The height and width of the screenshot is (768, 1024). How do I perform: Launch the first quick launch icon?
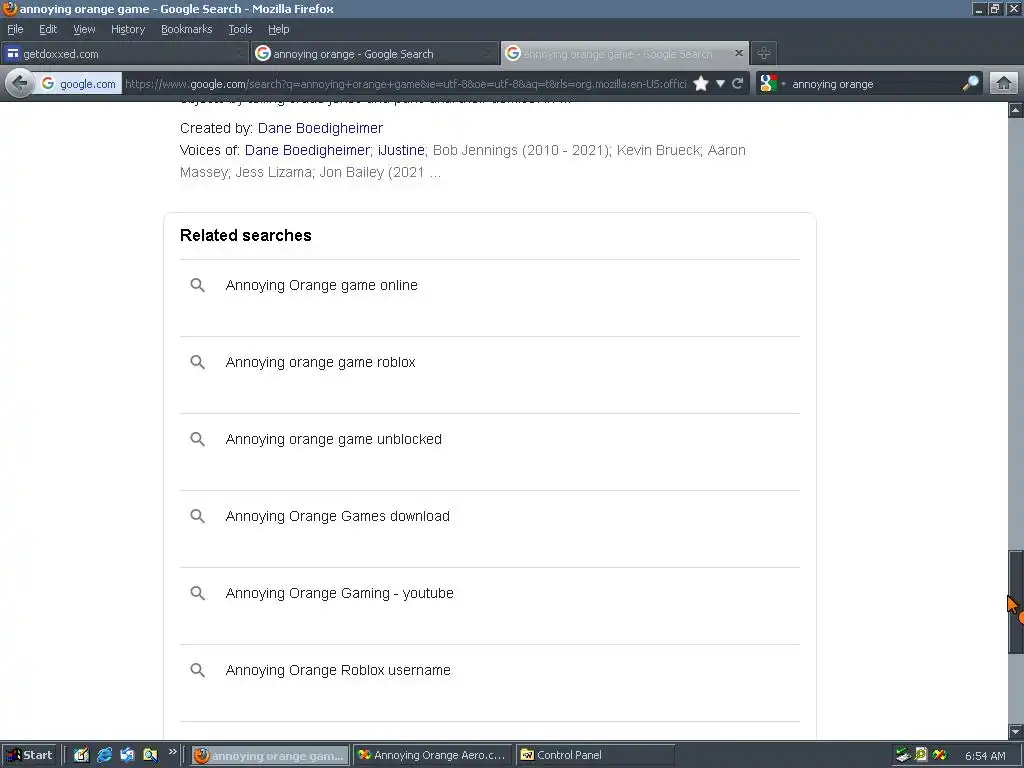tap(81, 755)
